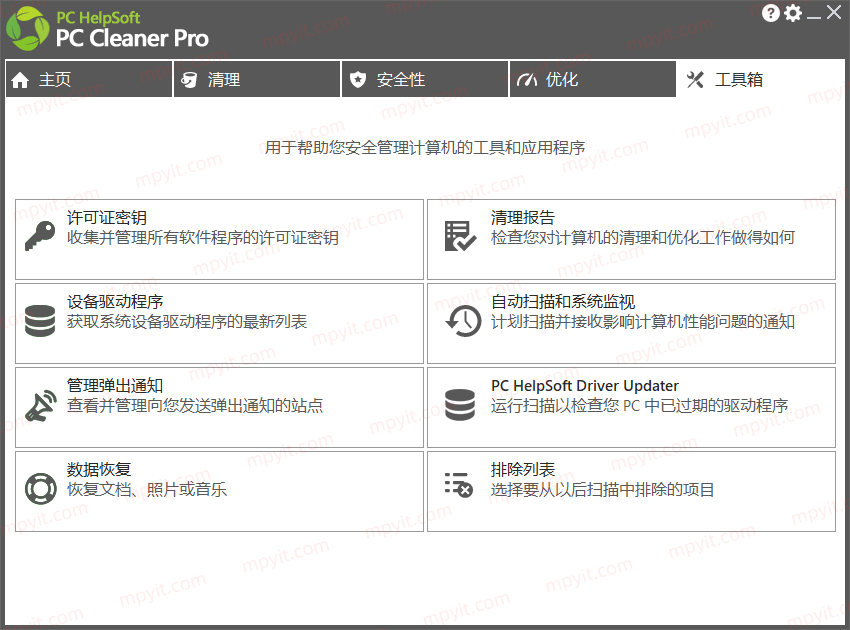Click the text 运行扫描以检查您 PC 中已过期的驱动程序

[x=640, y=406]
